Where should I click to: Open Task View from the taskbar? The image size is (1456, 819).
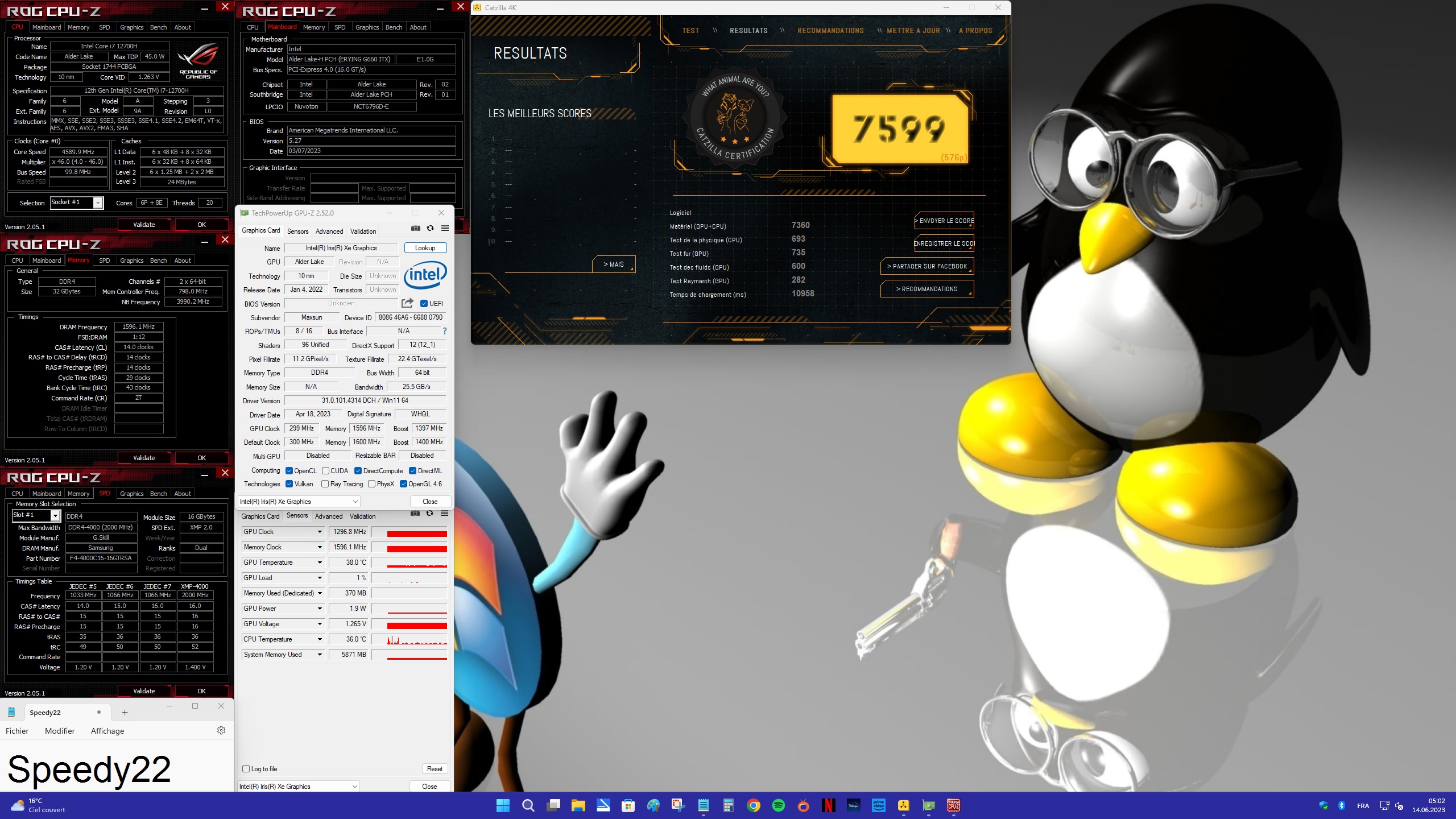point(553,805)
